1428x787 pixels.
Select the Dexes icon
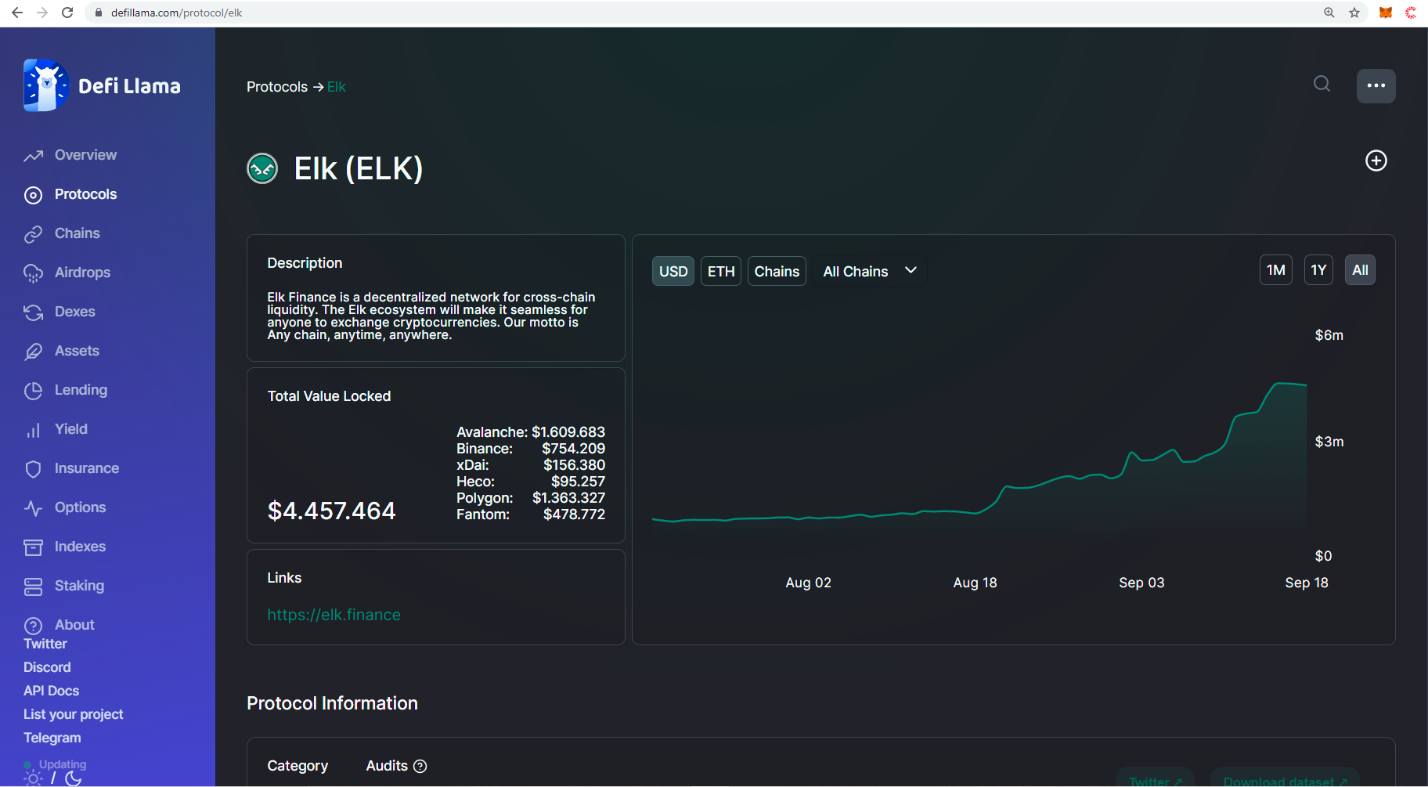pyautogui.click(x=34, y=311)
